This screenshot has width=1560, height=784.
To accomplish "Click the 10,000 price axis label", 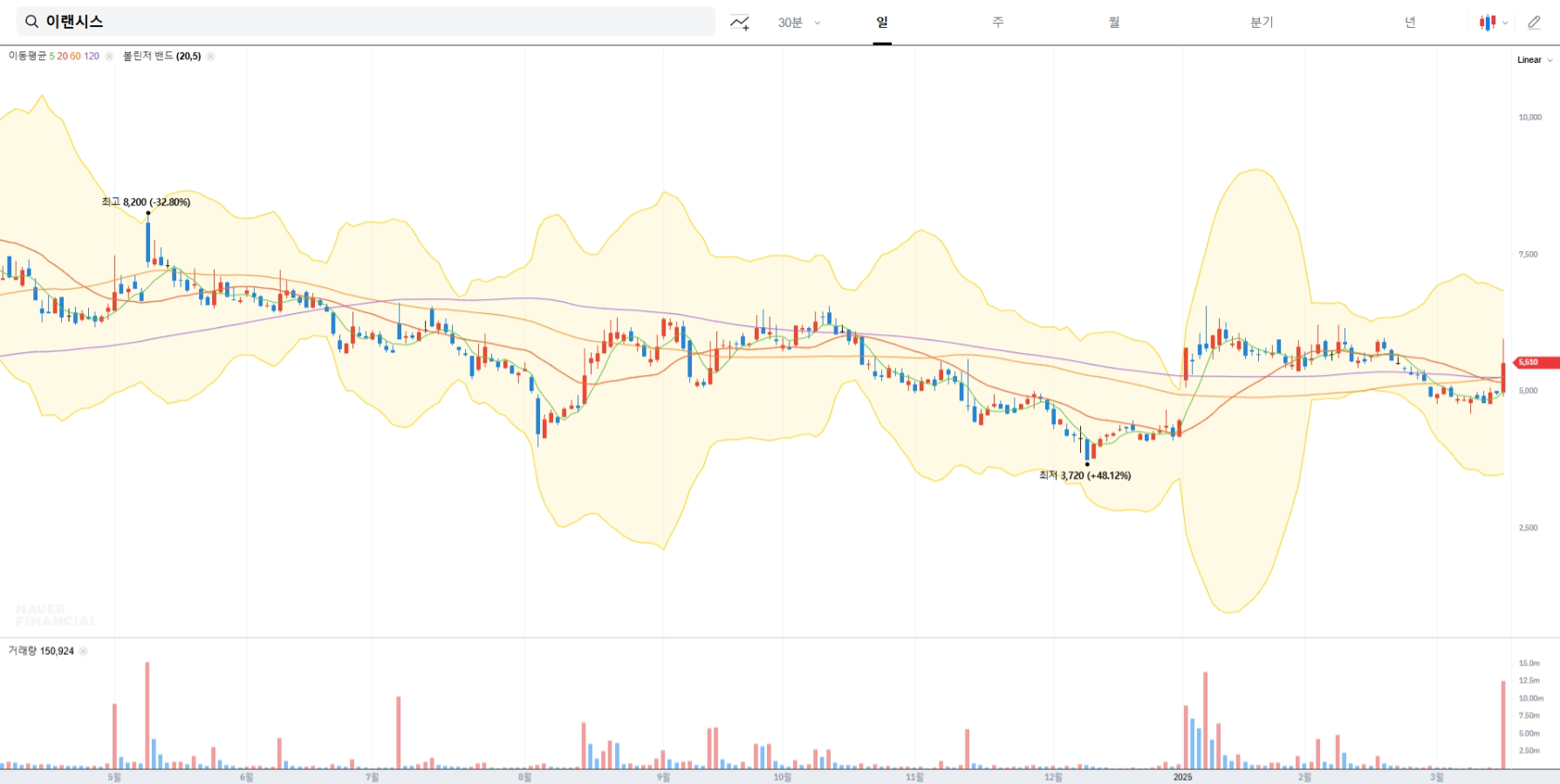I will (x=1530, y=118).
